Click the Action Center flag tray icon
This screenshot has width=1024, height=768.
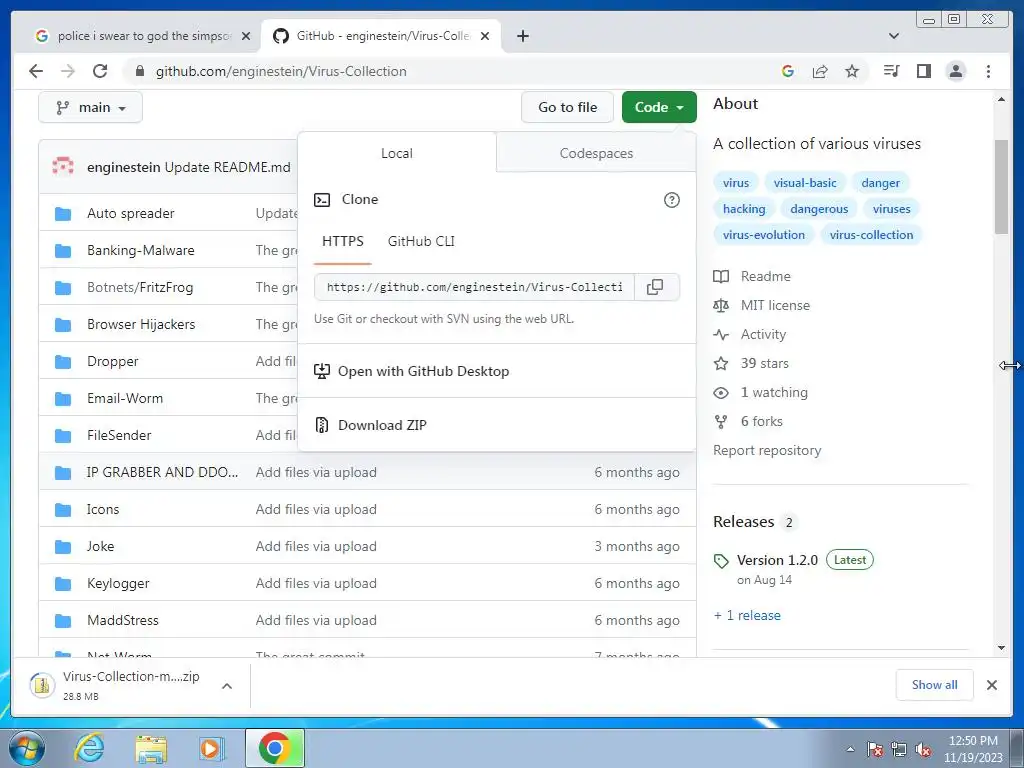[x=874, y=749]
